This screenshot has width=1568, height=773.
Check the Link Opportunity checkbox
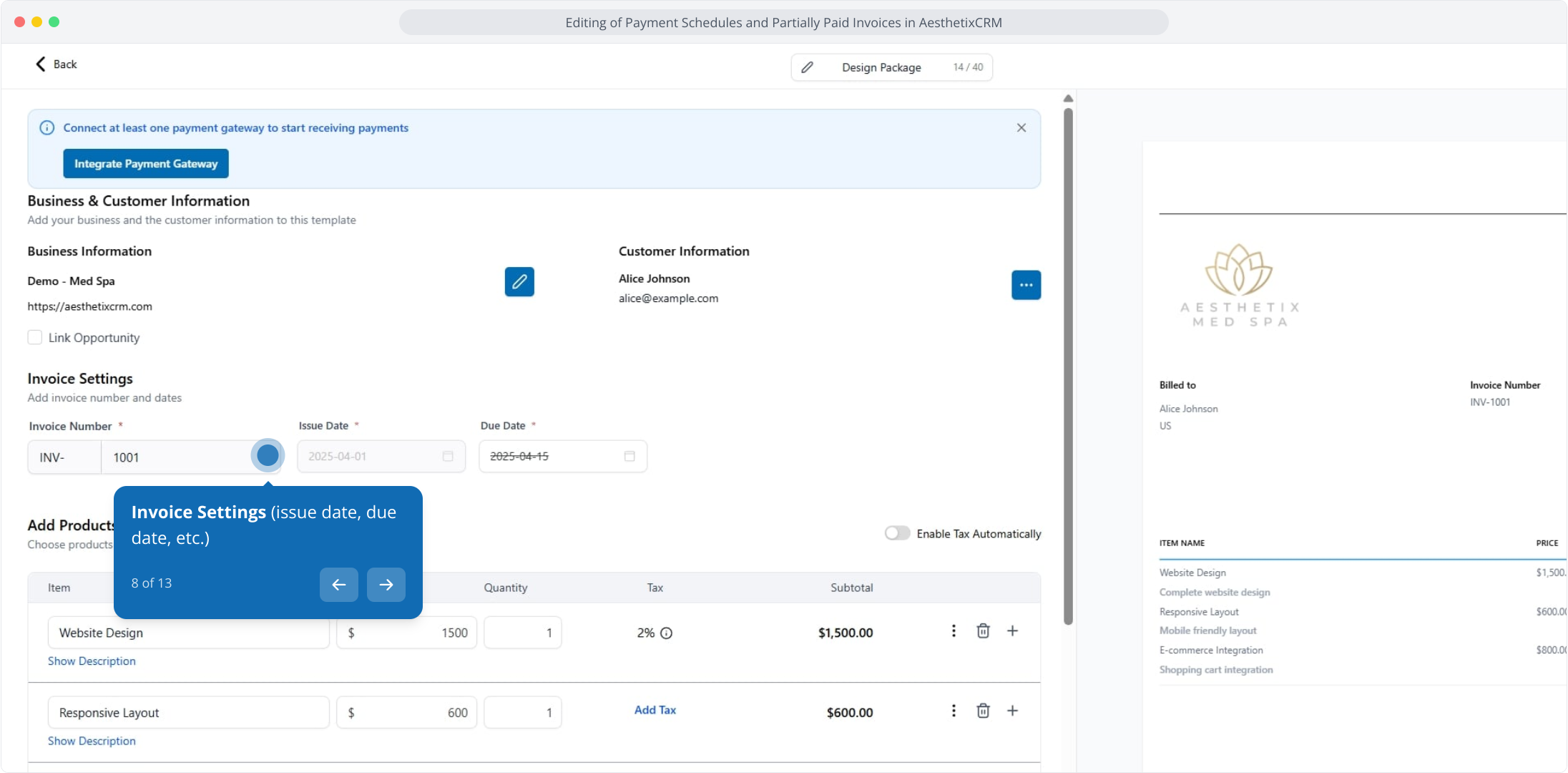click(35, 337)
